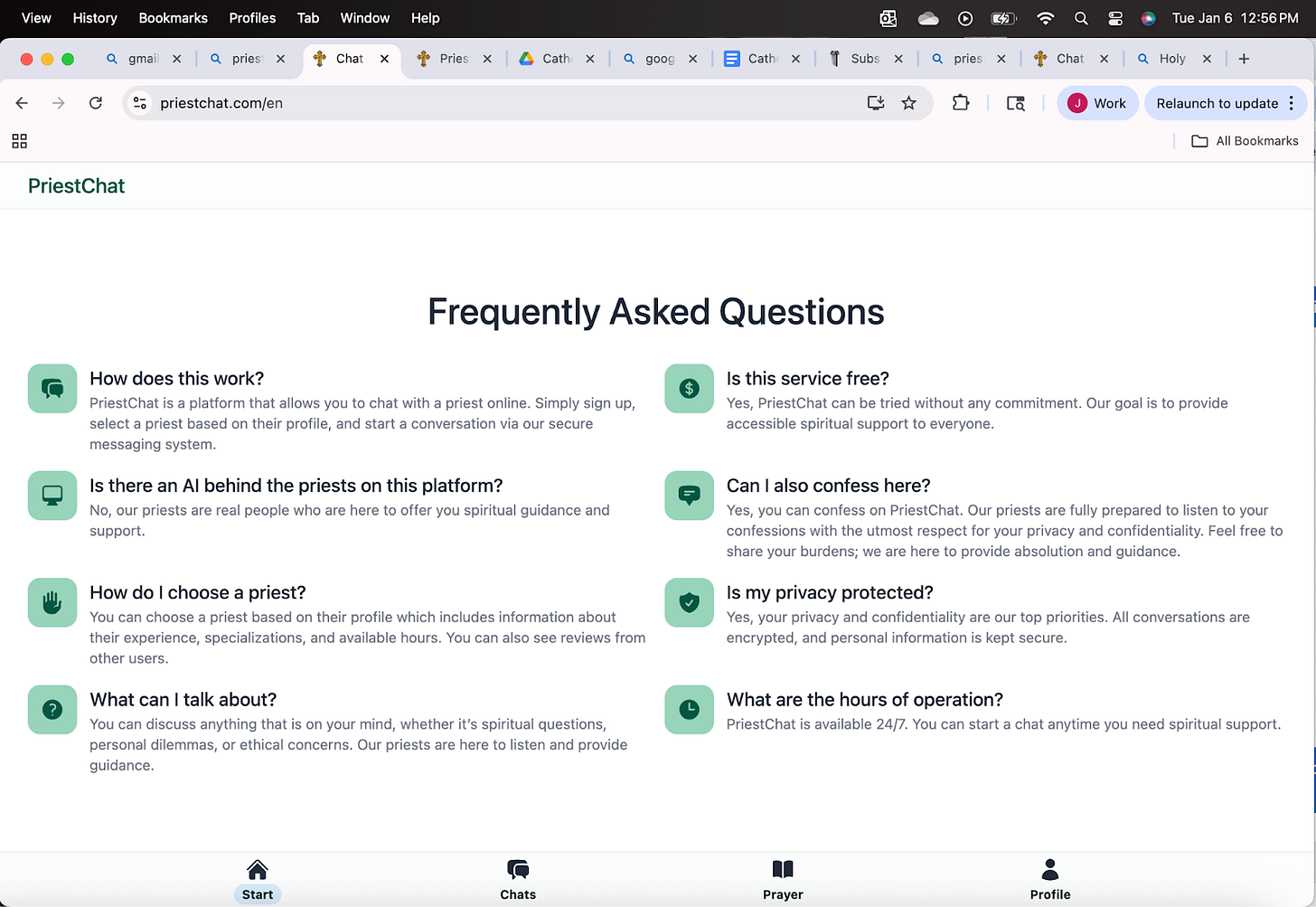Click the heading How do I choose a priest?
1316x907 pixels.
coord(198,593)
